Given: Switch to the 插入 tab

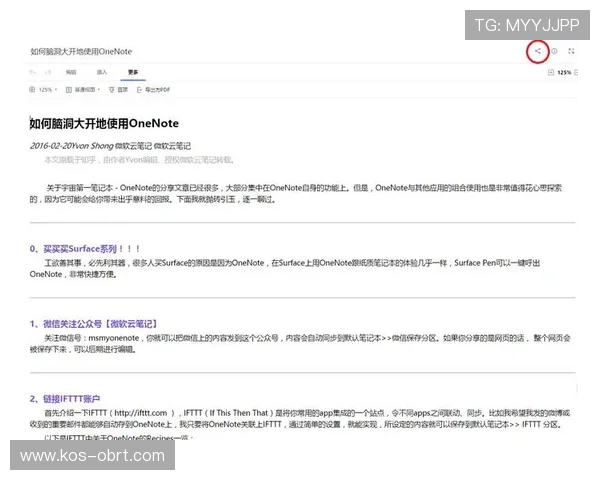Looking at the screenshot, I should (x=102, y=72).
